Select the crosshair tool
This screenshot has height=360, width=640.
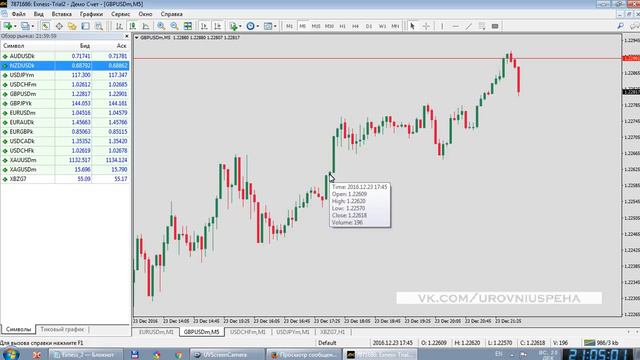[426, 26]
